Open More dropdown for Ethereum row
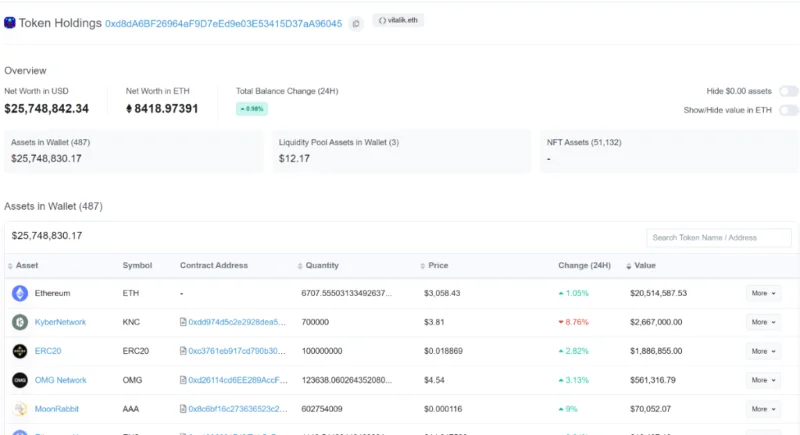The image size is (800, 435). [x=763, y=293]
